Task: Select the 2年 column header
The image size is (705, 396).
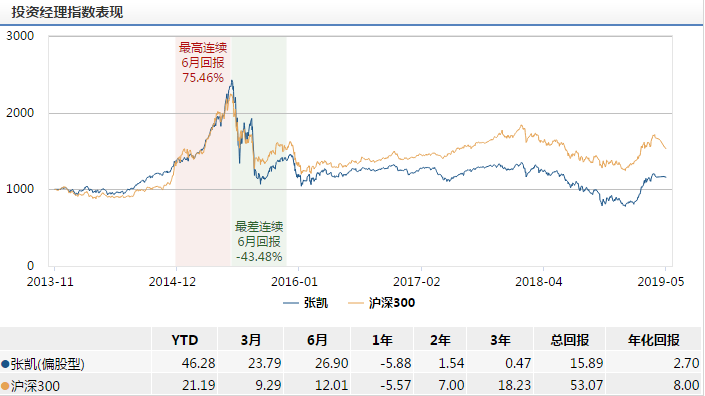Action: [x=440, y=340]
